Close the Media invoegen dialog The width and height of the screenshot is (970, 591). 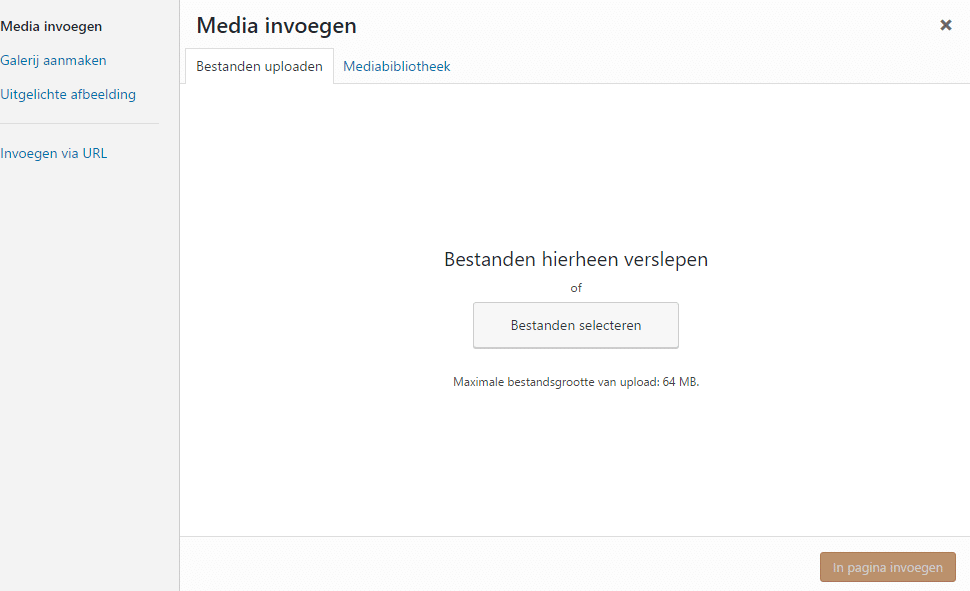945,25
